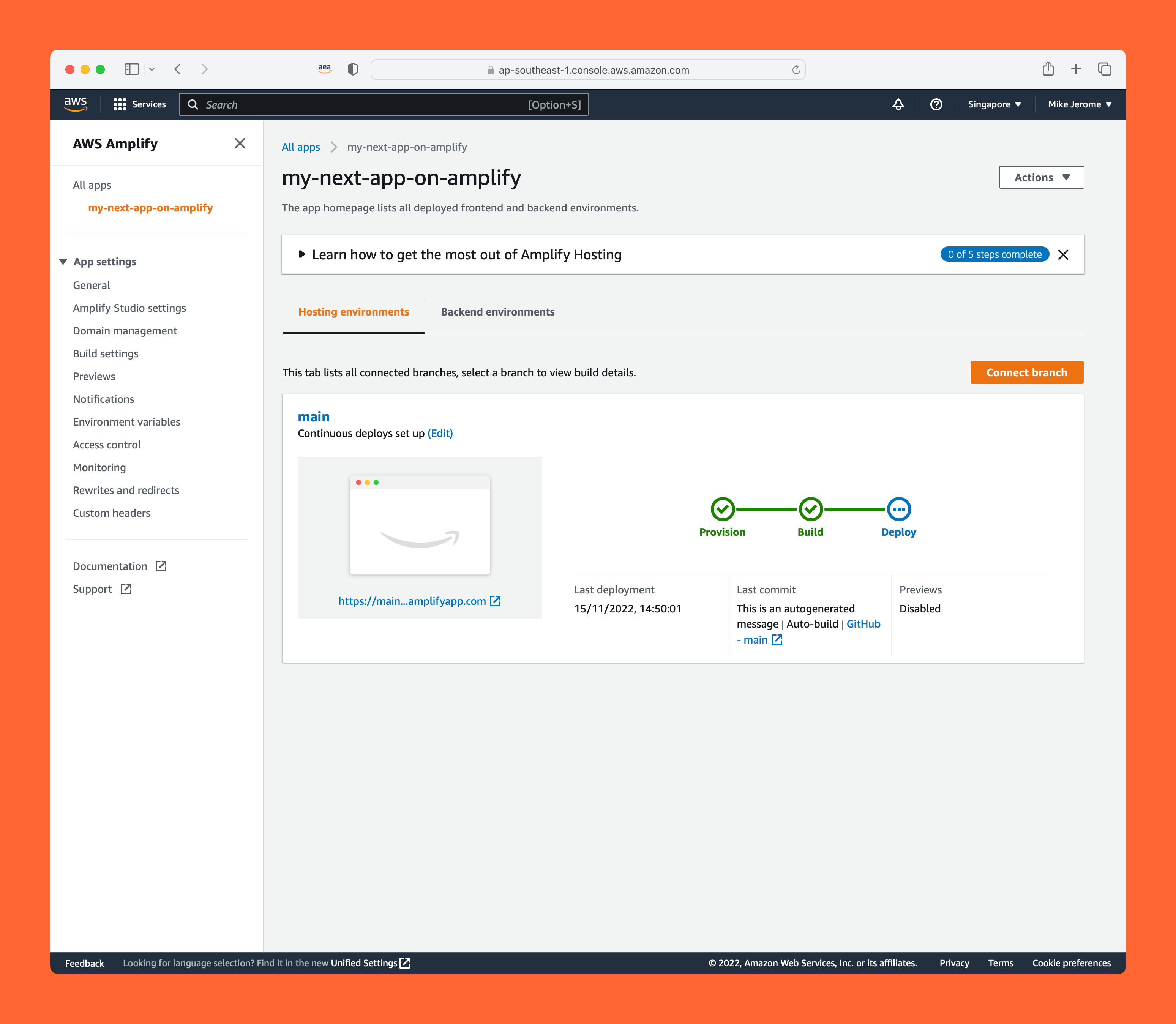Click the Provision step checkmark icon

click(722, 508)
